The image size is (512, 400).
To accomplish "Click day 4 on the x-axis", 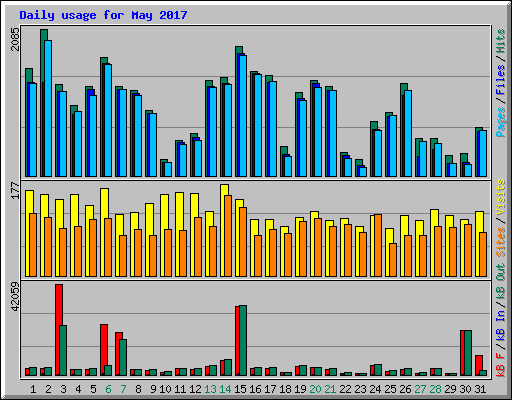I will click(78, 389).
